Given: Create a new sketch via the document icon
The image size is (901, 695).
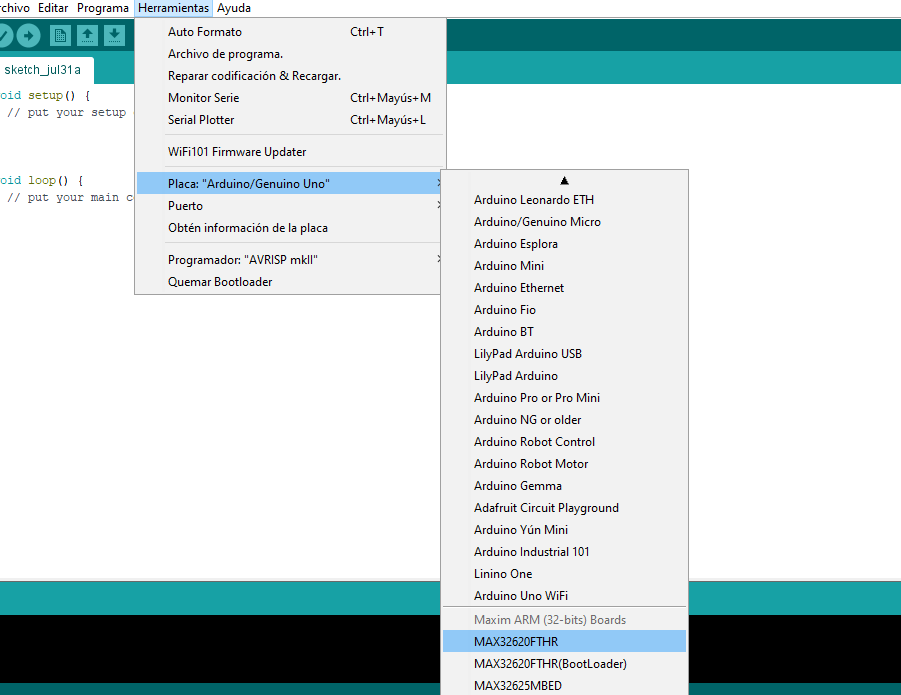Looking at the screenshot, I should click(60, 34).
